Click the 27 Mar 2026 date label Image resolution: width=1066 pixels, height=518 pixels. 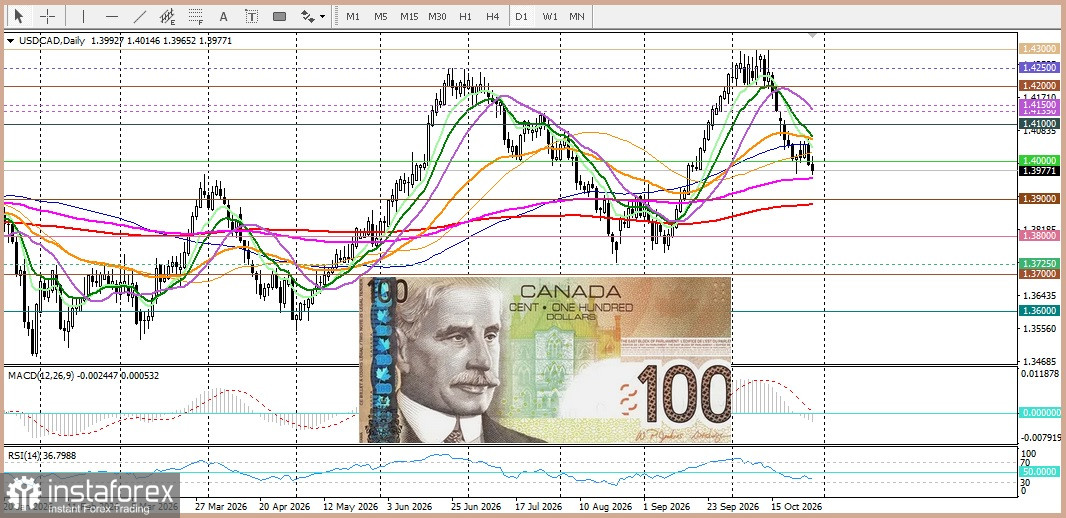[220, 506]
